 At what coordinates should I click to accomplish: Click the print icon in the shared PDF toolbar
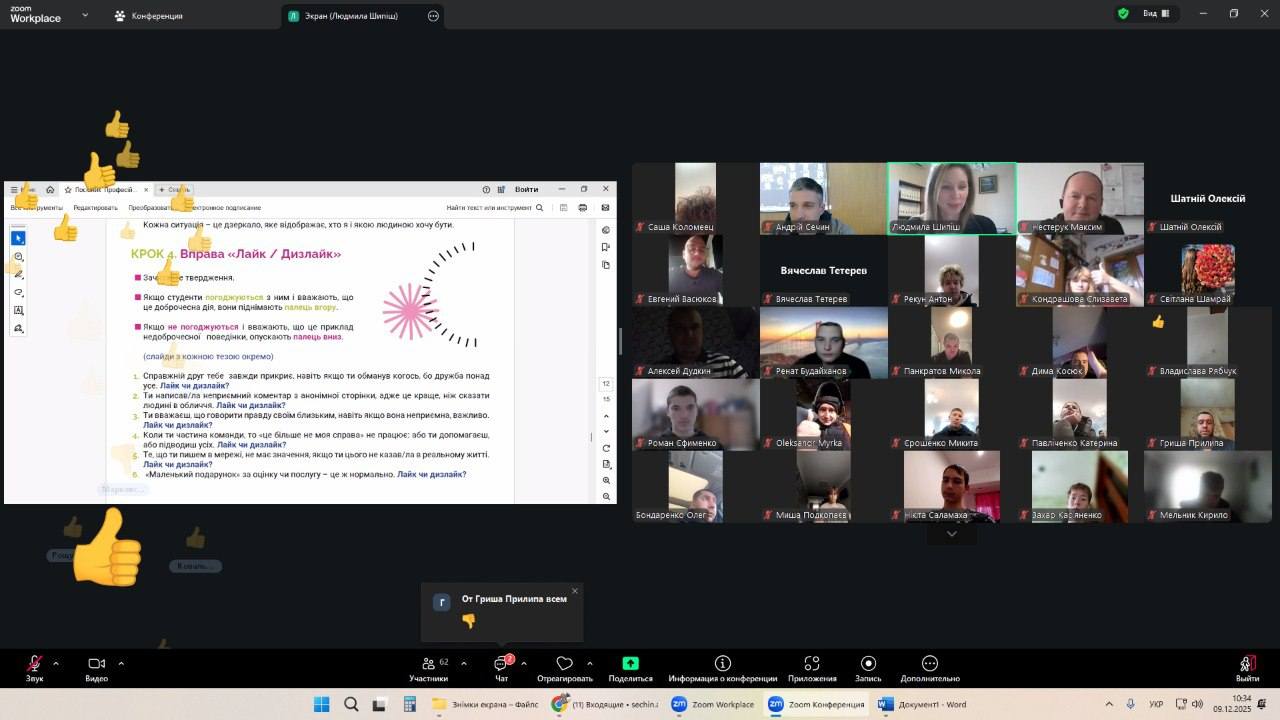click(583, 208)
